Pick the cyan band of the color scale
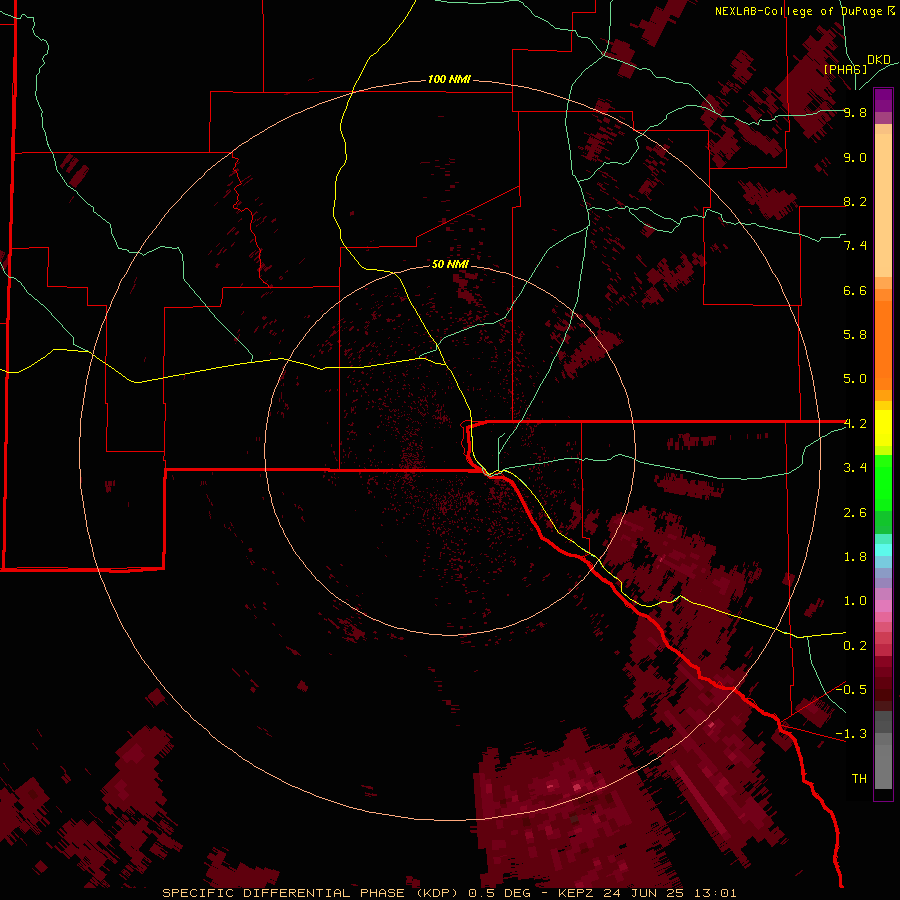This screenshot has height=900, width=900. point(883,550)
